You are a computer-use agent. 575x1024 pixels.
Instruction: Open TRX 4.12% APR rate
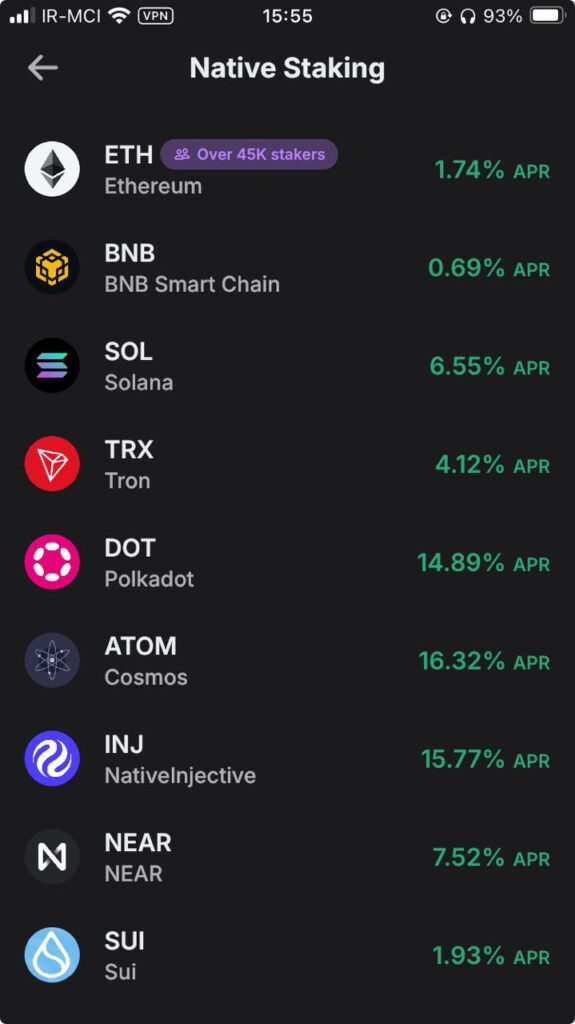click(492, 465)
